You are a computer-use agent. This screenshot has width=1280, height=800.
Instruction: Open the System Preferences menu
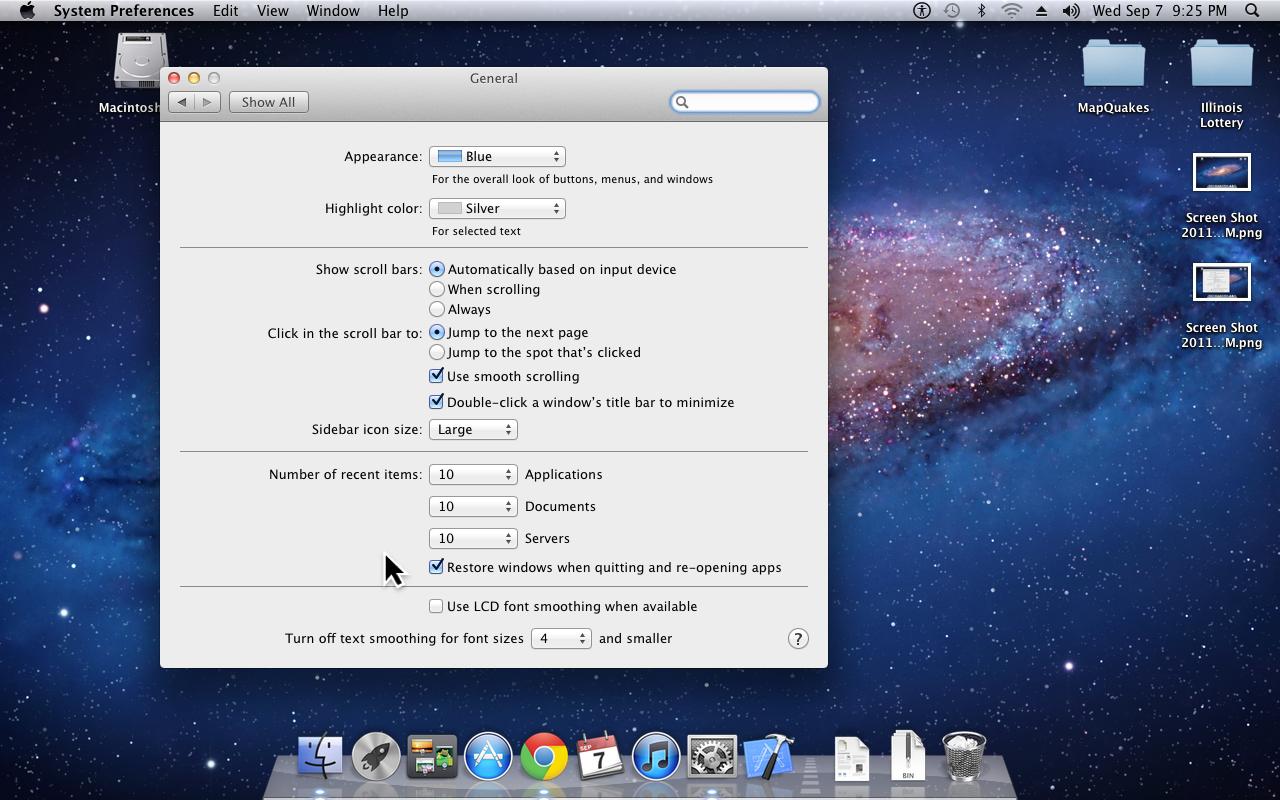123,10
